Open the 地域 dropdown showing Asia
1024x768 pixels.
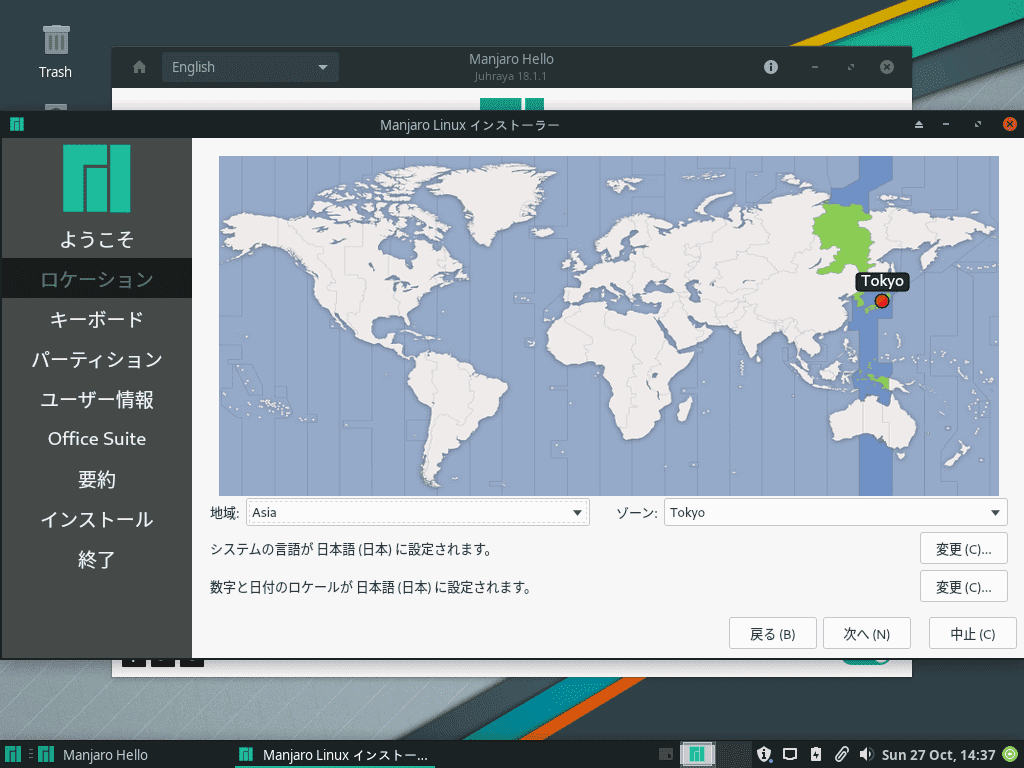point(417,513)
